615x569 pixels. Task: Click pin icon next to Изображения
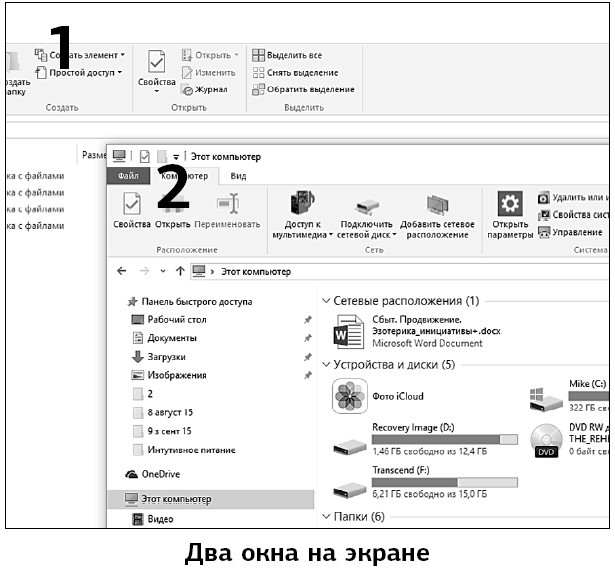[x=308, y=375]
